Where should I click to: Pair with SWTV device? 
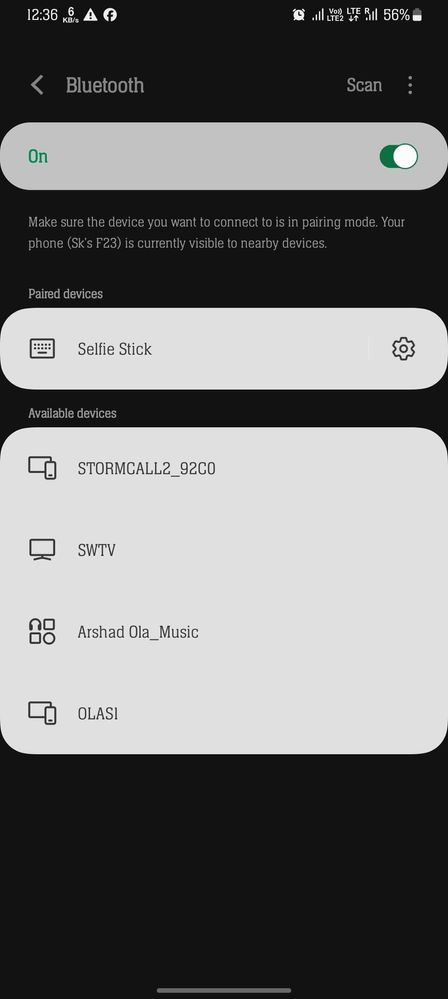224,550
